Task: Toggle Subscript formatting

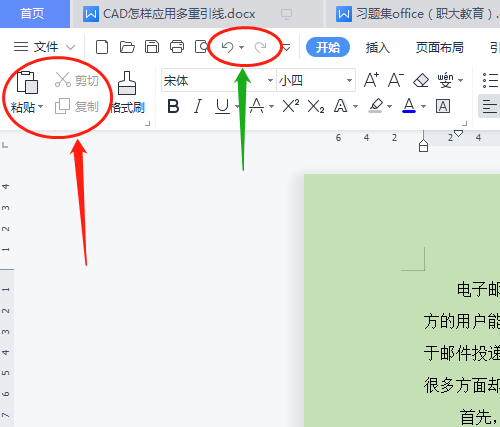Action: click(316, 107)
